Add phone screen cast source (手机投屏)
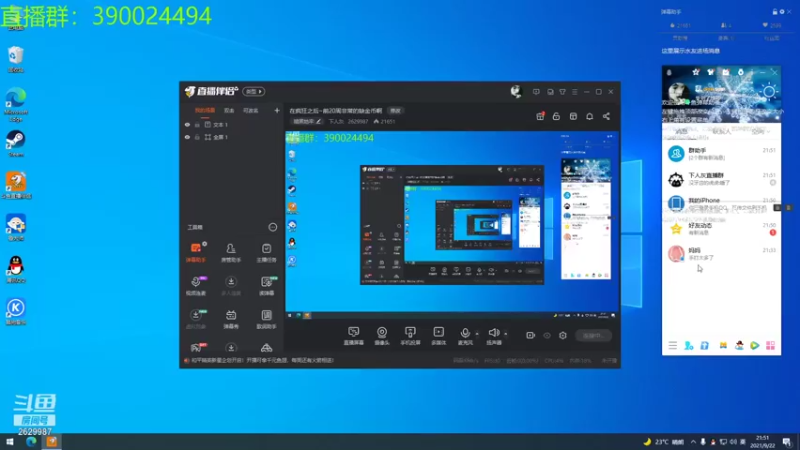 pyautogui.click(x=410, y=336)
